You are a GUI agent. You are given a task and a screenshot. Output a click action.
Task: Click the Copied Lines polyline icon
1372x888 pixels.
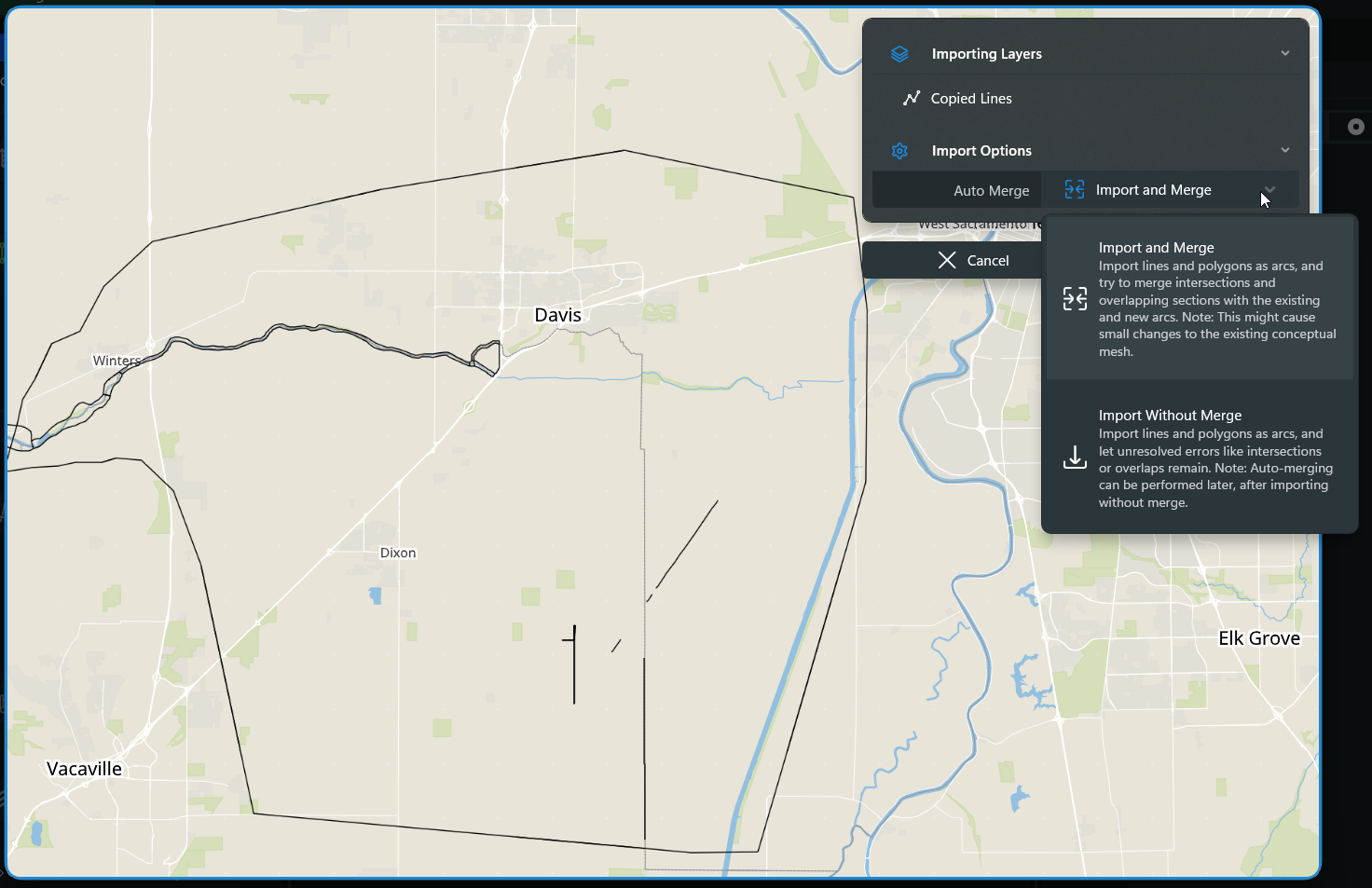coord(912,99)
